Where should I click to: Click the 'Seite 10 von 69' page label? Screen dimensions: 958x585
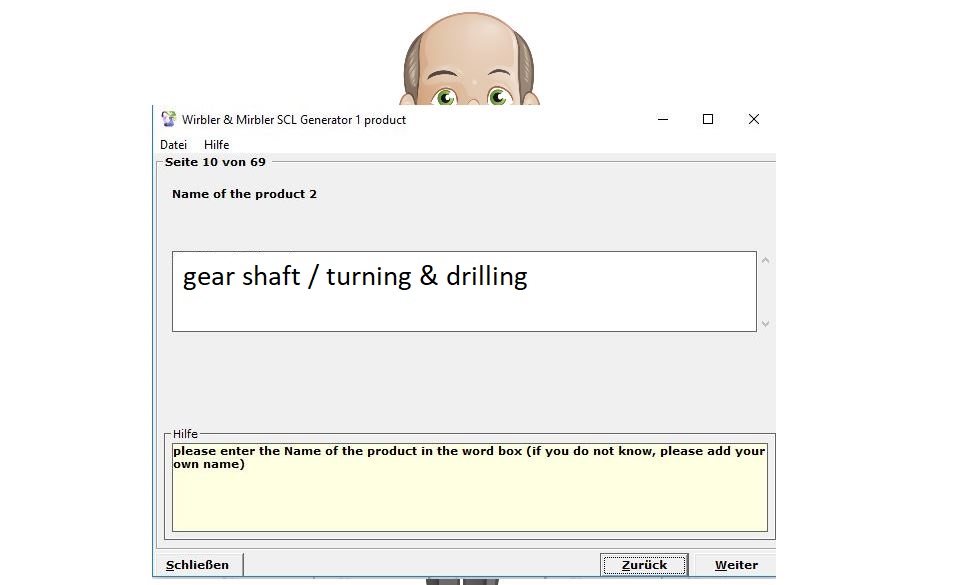(x=215, y=162)
